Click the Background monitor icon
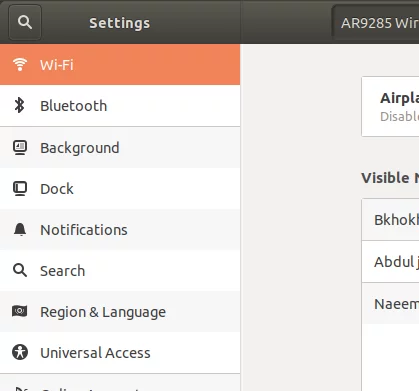This screenshot has width=419, height=391. coord(20,148)
